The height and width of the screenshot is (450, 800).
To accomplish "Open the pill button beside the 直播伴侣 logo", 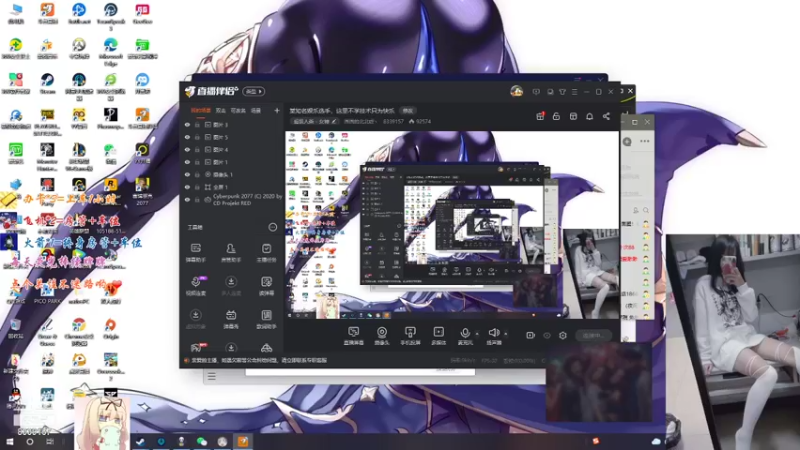I will [254, 91].
